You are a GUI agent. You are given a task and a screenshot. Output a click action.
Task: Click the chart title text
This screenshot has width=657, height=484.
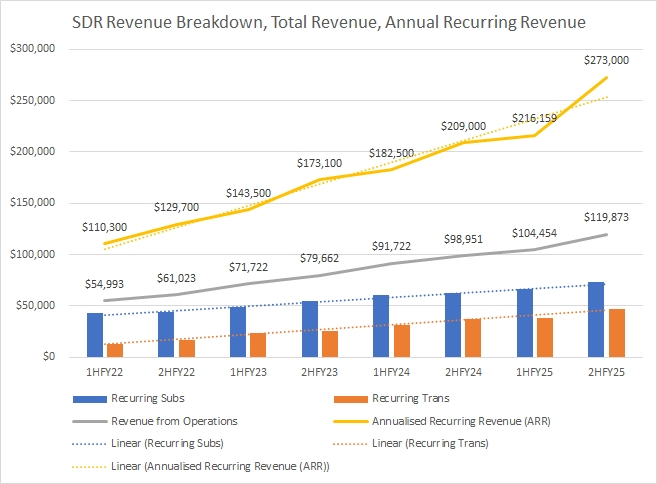coord(329,20)
